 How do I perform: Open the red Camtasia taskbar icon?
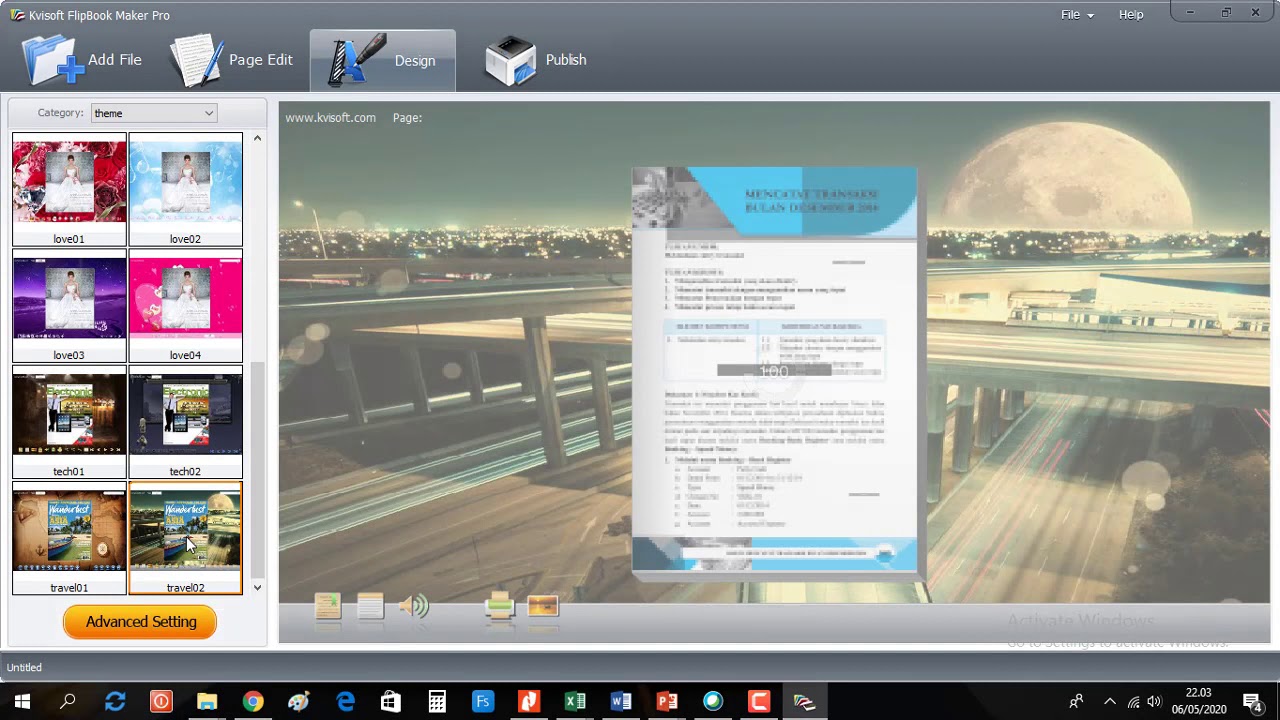click(x=759, y=702)
